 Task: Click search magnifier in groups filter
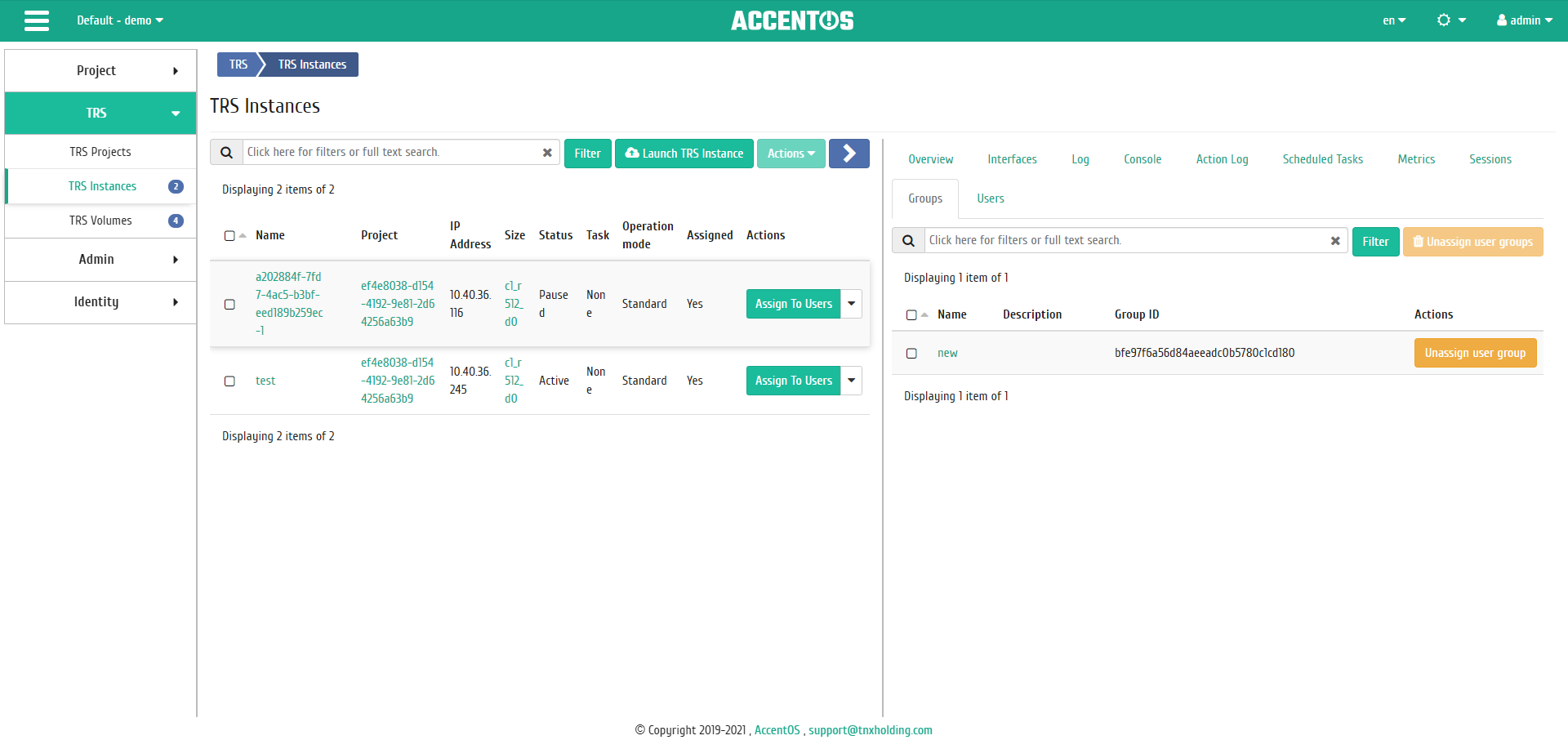pos(908,241)
